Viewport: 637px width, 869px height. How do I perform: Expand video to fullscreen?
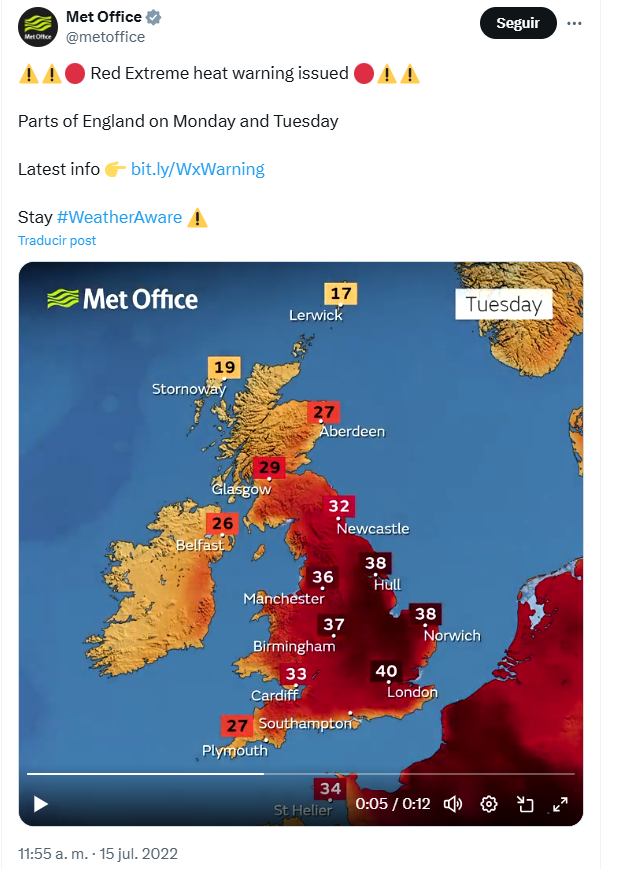tap(560, 804)
